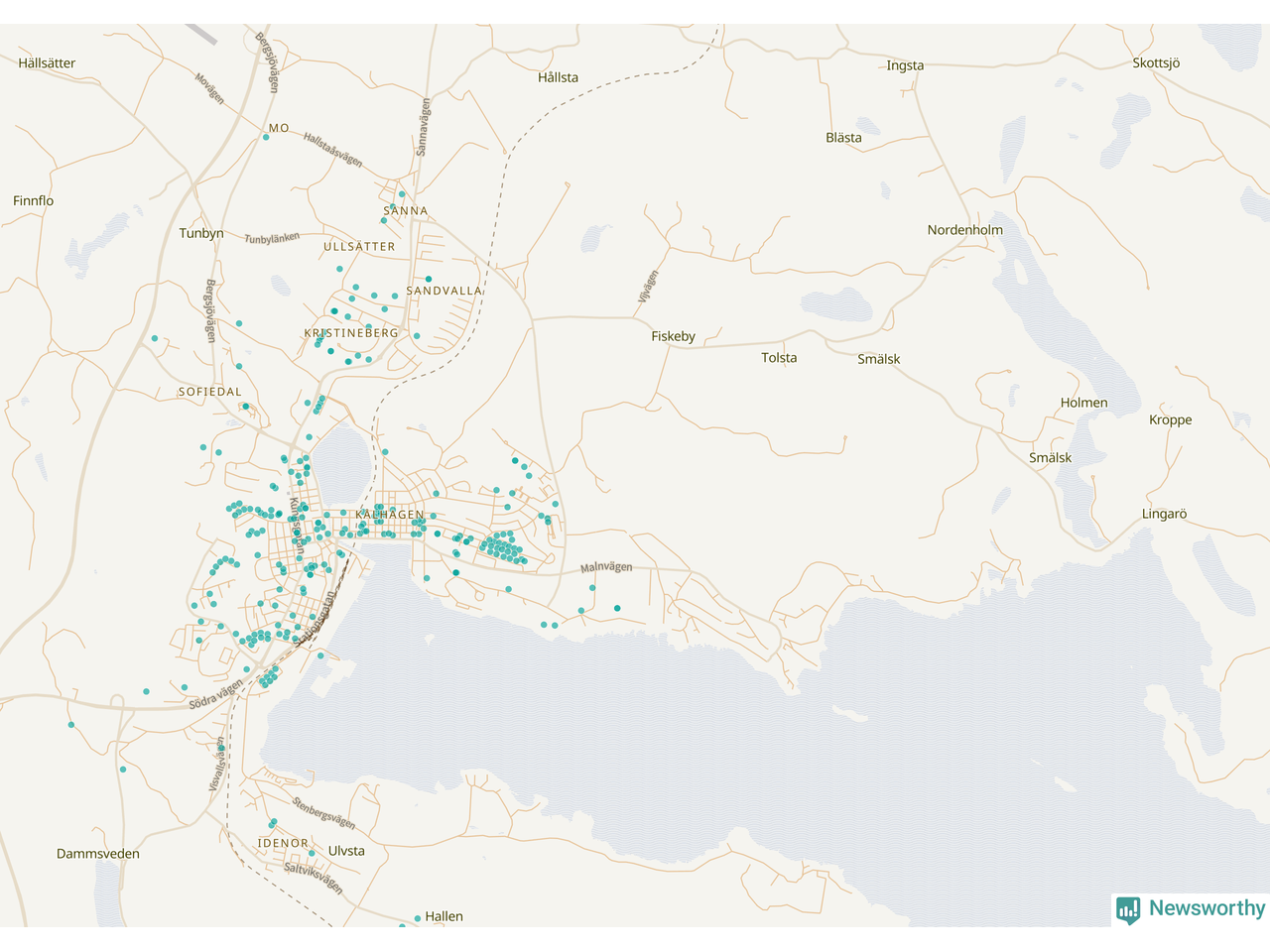Click the Tolsta place name
This screenshot has height=952, width=1270.
(x=779, y=358)
